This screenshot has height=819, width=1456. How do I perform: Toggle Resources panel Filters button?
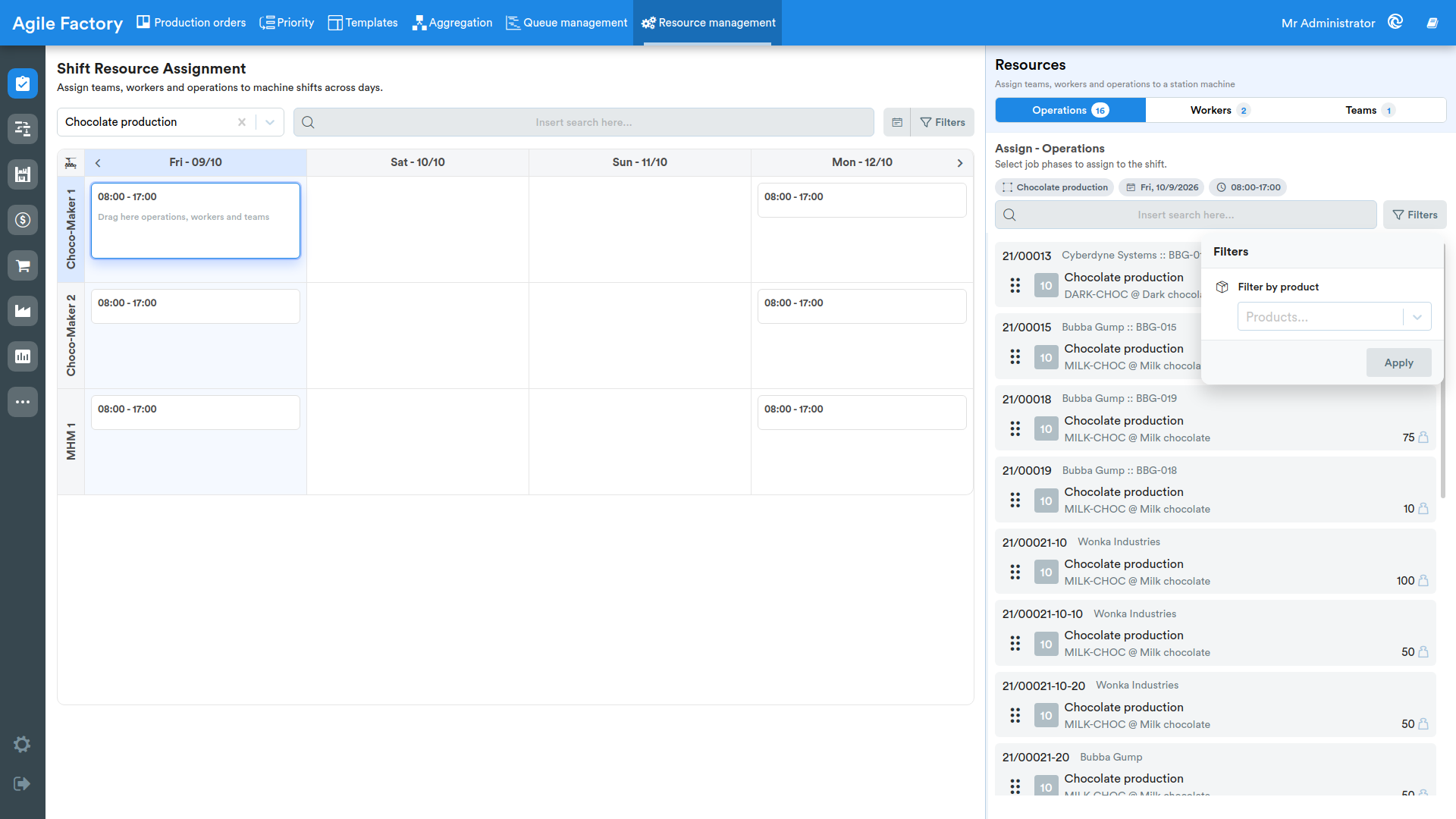(x=1415, y=215)
